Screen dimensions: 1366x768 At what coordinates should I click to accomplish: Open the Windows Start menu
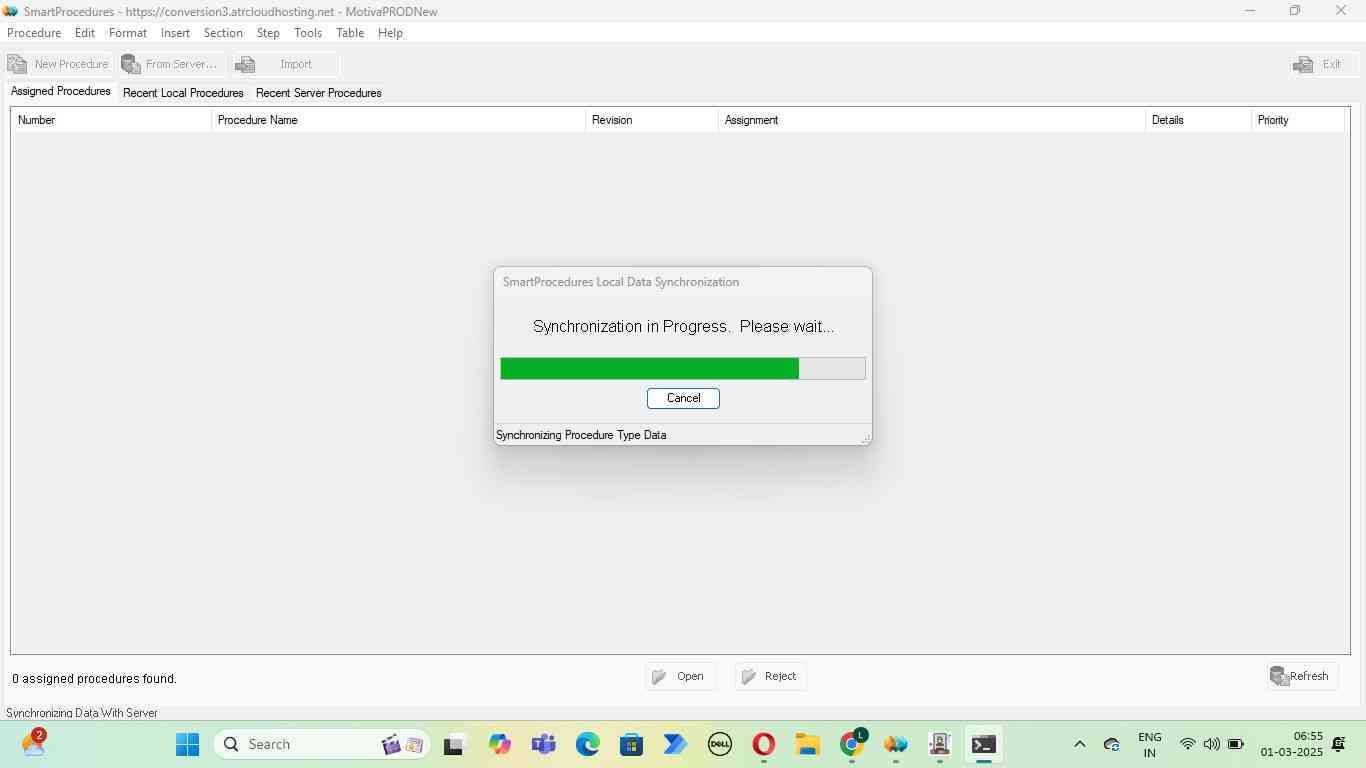click(x=187, y=744)
